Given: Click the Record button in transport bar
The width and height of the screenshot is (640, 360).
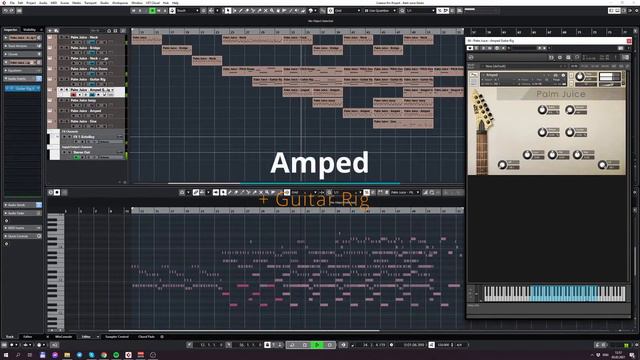Looking at the screenshot, I should [x=330, y=345].
